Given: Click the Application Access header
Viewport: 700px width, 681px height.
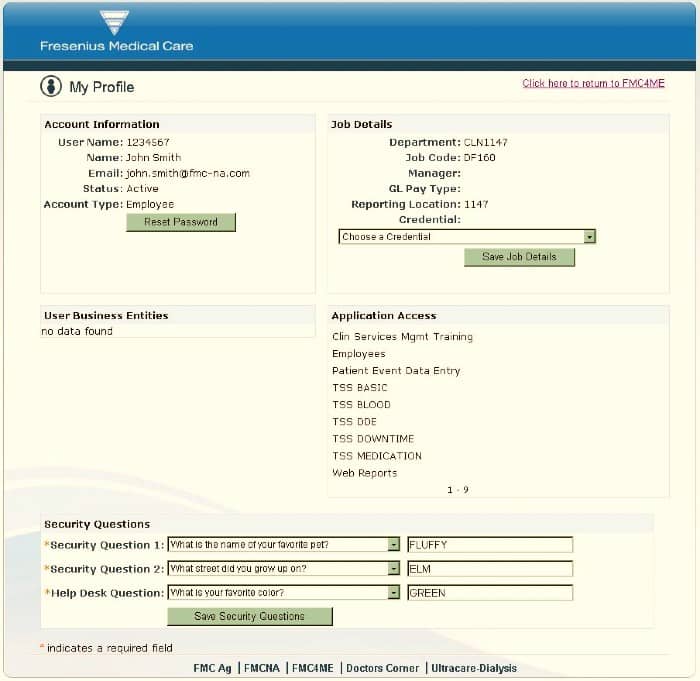Looking at the screenshot, I should pyautogui.click(x=384, y=316).
